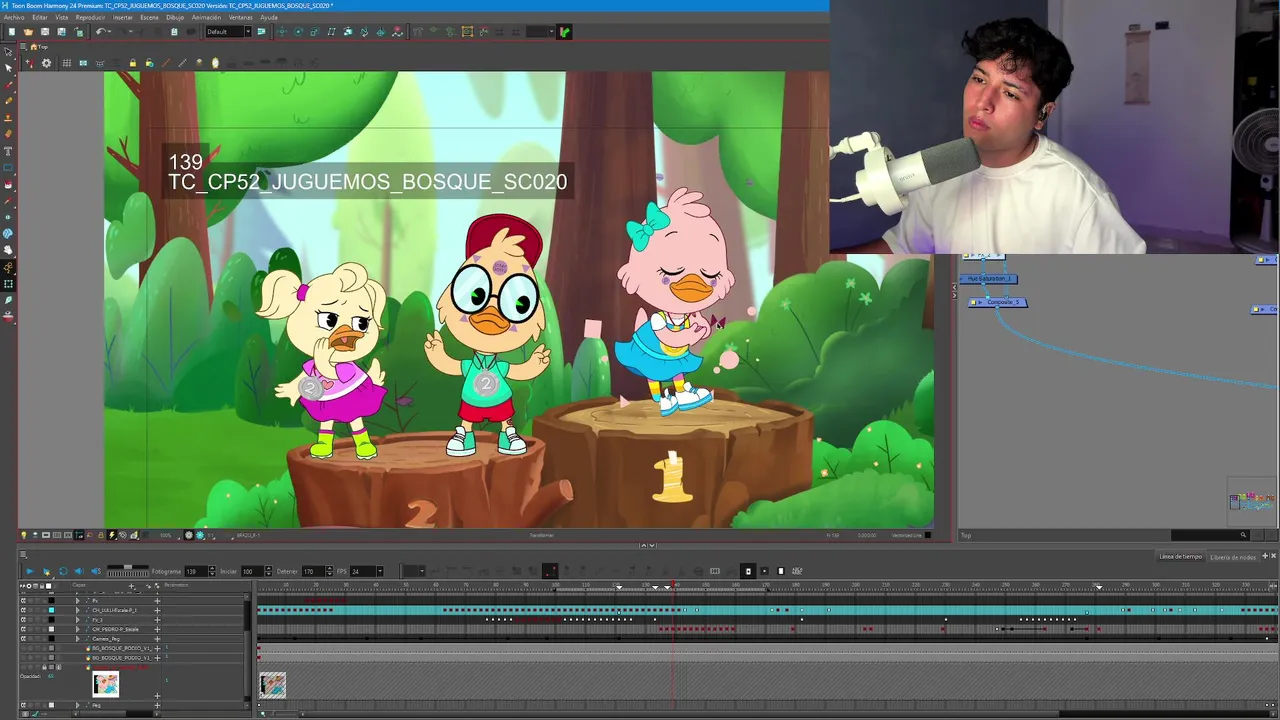Click the timeline zoom slider at the bottom
This screenshot has height=720, width=1280.
(x=282, y=713)
